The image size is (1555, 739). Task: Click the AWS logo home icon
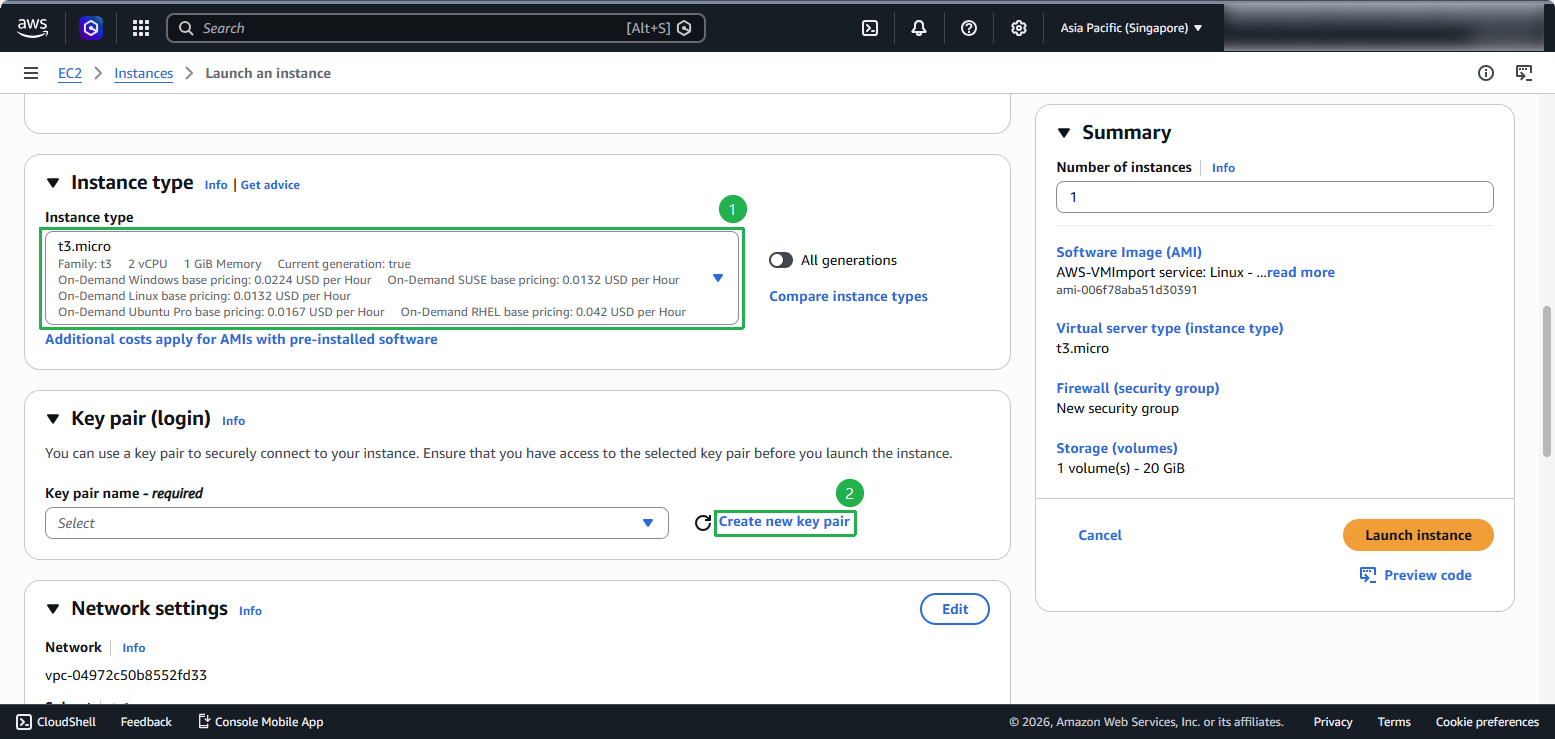[x=33, y=28]
